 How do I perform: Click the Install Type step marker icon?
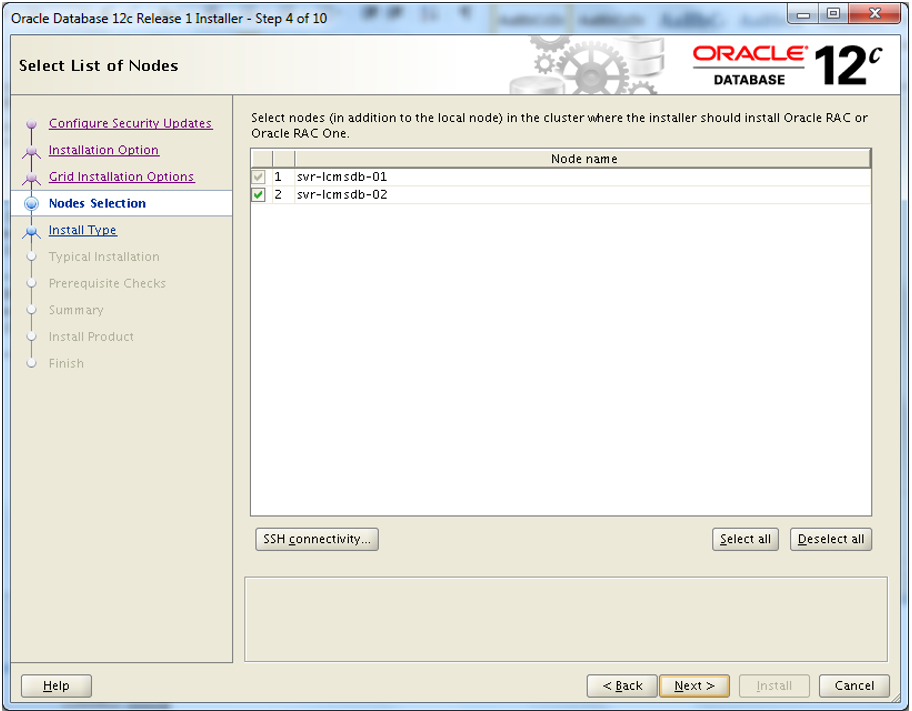[x=31, y=231]
